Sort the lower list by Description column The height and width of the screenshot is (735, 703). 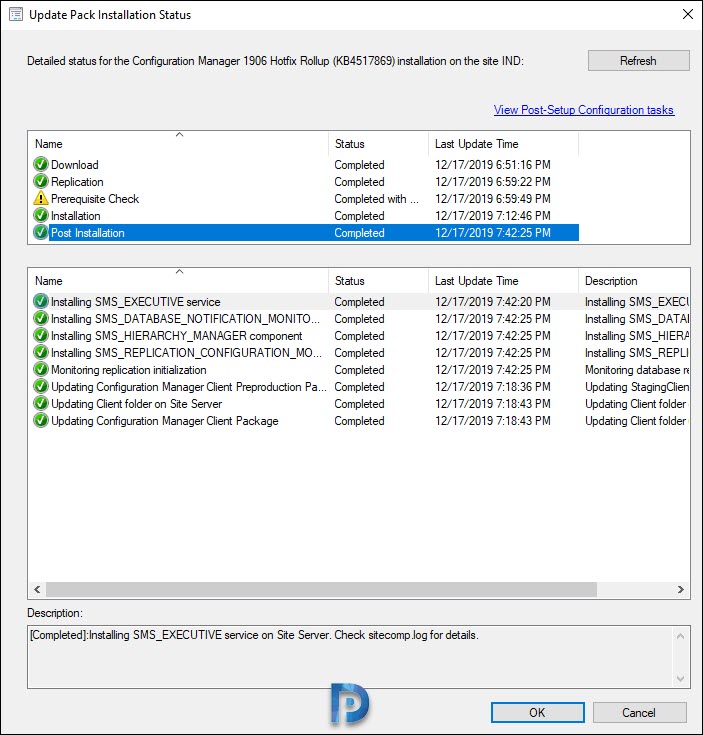coord(634,280)
